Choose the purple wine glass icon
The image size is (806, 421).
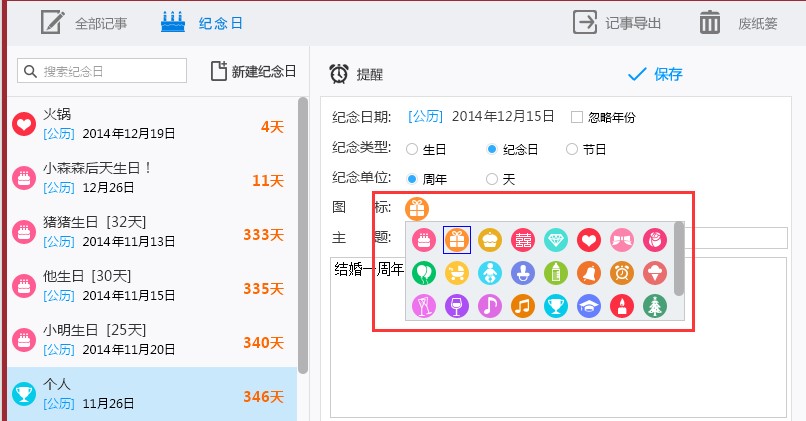456,306
